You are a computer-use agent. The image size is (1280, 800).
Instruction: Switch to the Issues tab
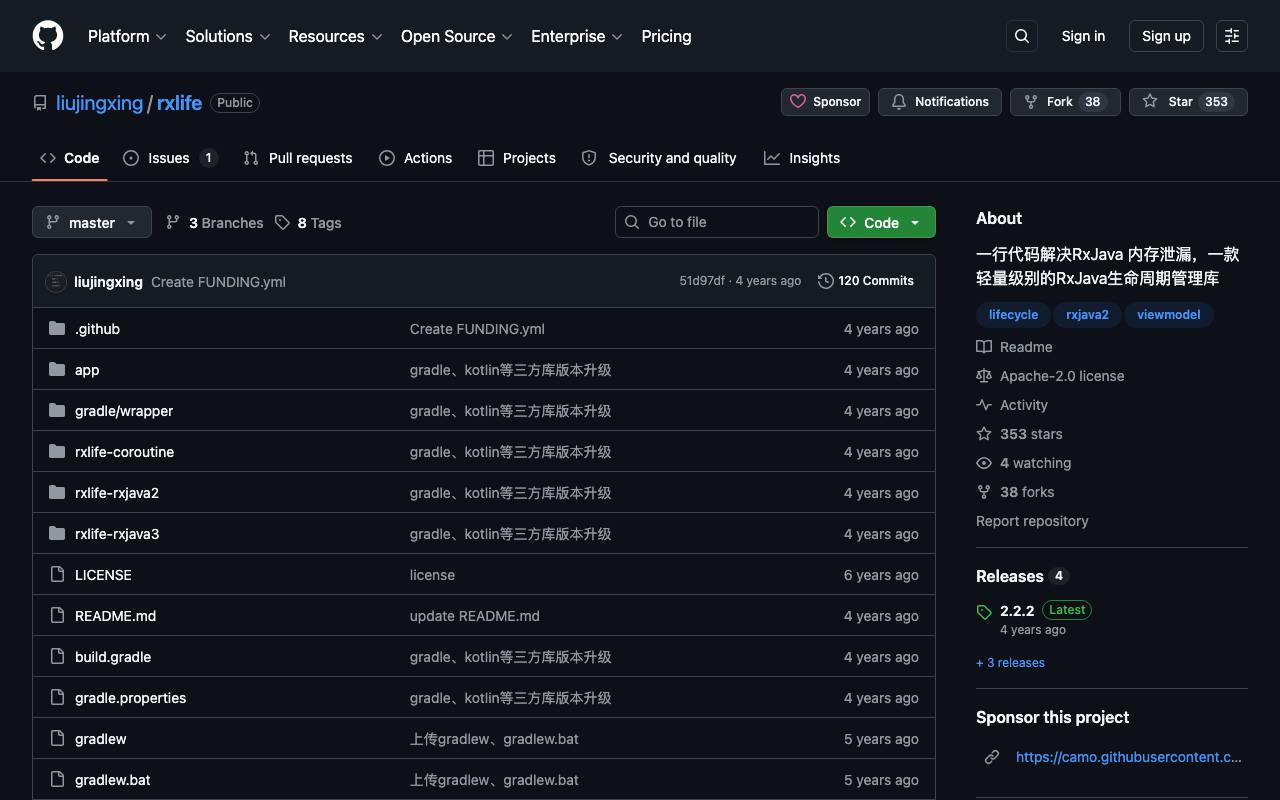(170, 158)
